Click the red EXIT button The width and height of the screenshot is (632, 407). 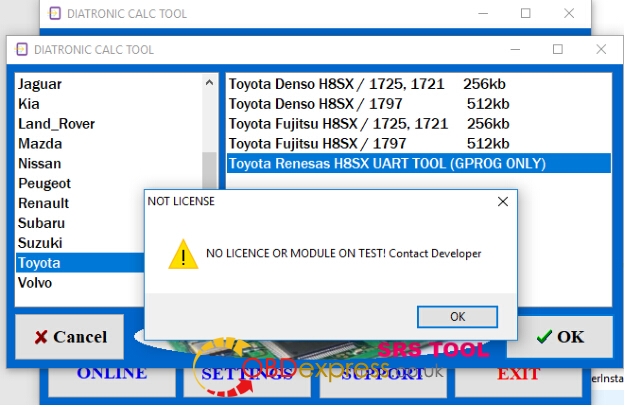coord(519,374)
